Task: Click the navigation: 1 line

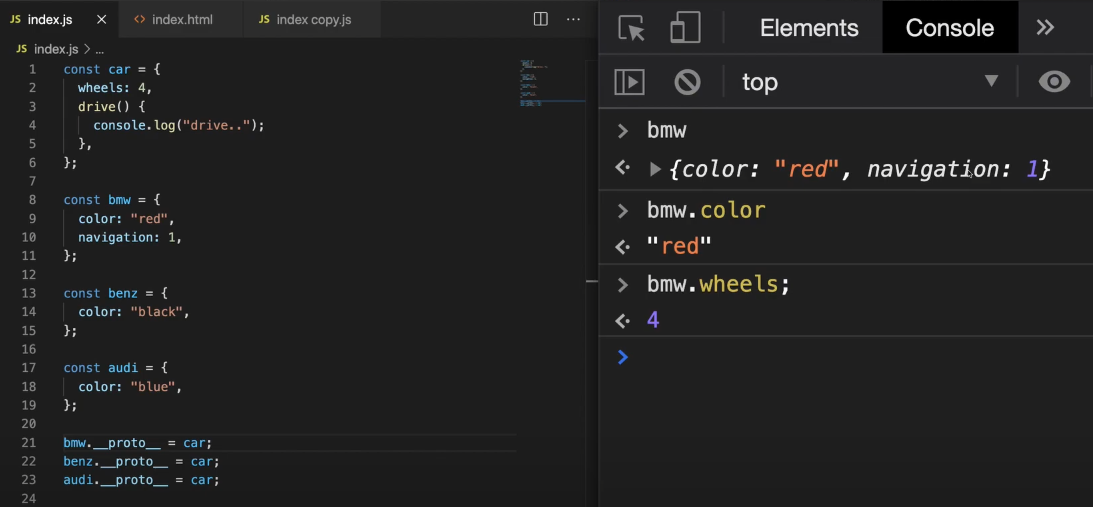Action: pyautogui.click(x=130, y=237)
